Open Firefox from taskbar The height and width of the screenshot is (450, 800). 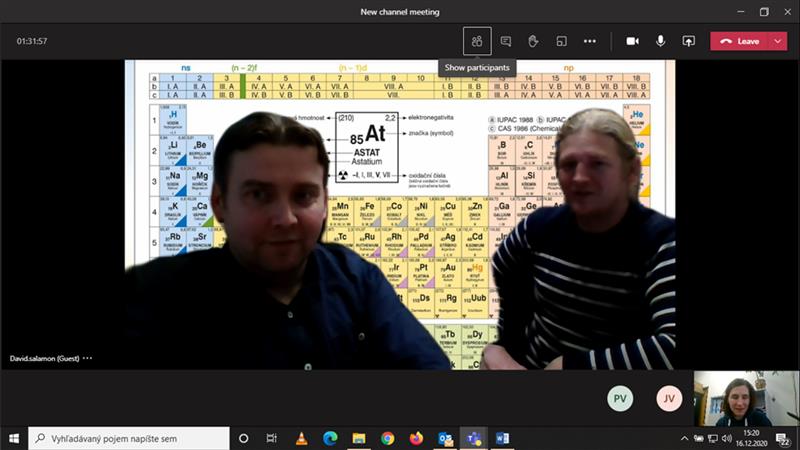(416, 438)
